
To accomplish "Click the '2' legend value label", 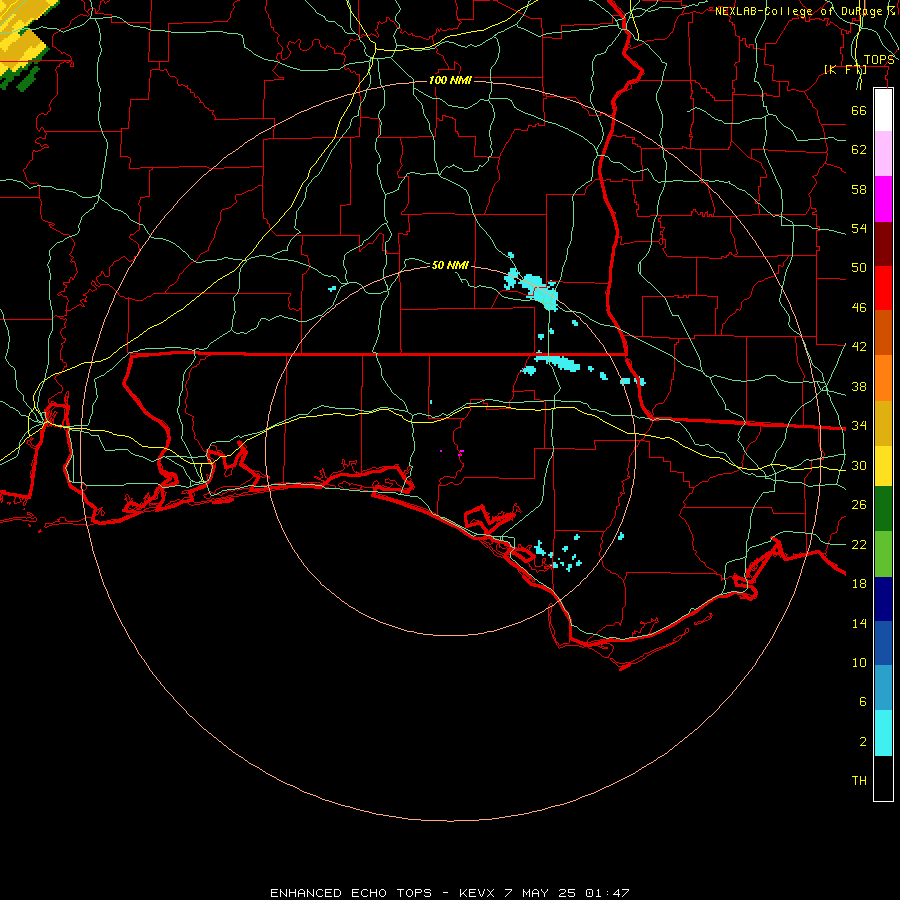I will tap(863, 742).
